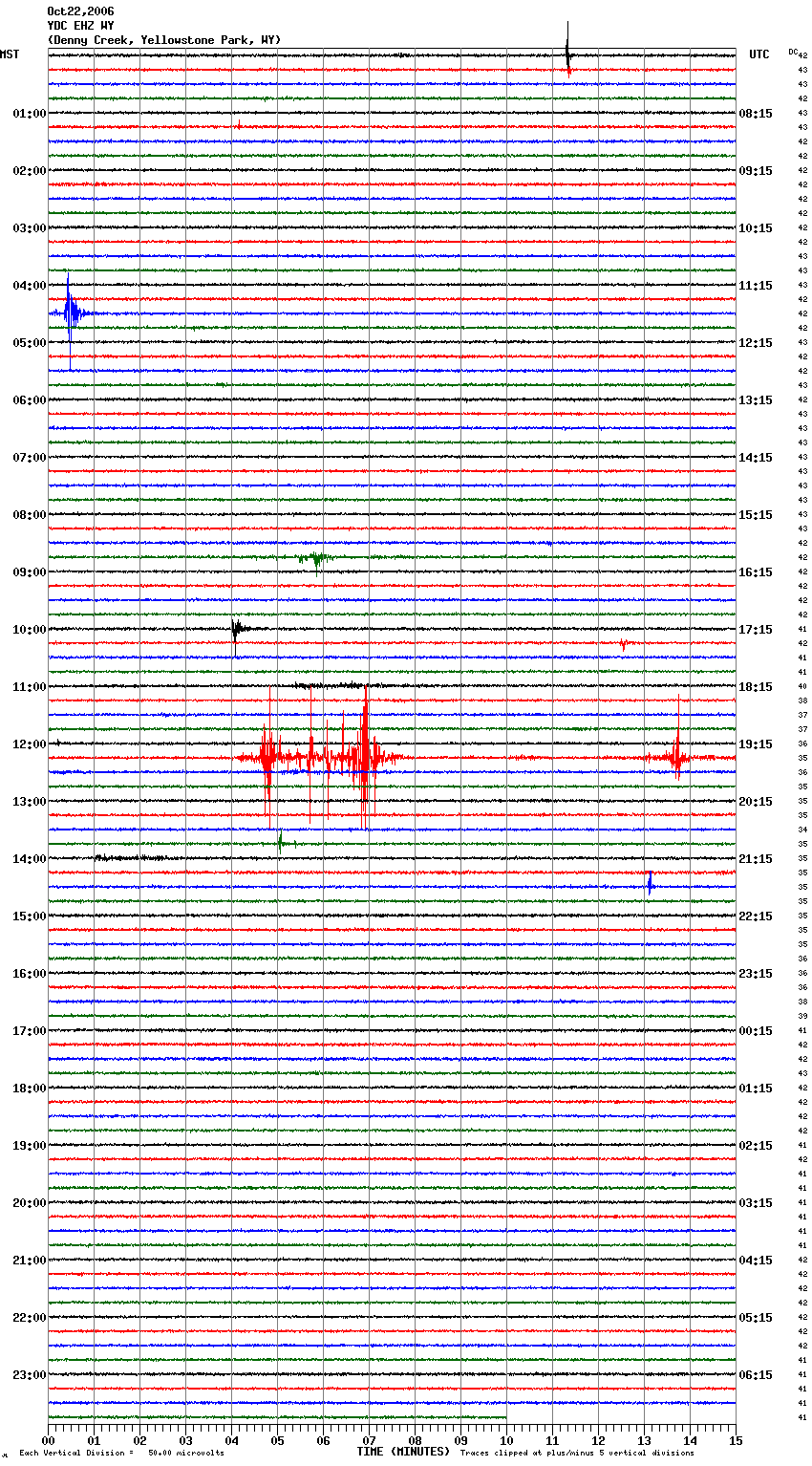Viewport: 812px width, 1466px height.
Task: Click the 05:15 UTC time label
Action: coord(756,1318)
